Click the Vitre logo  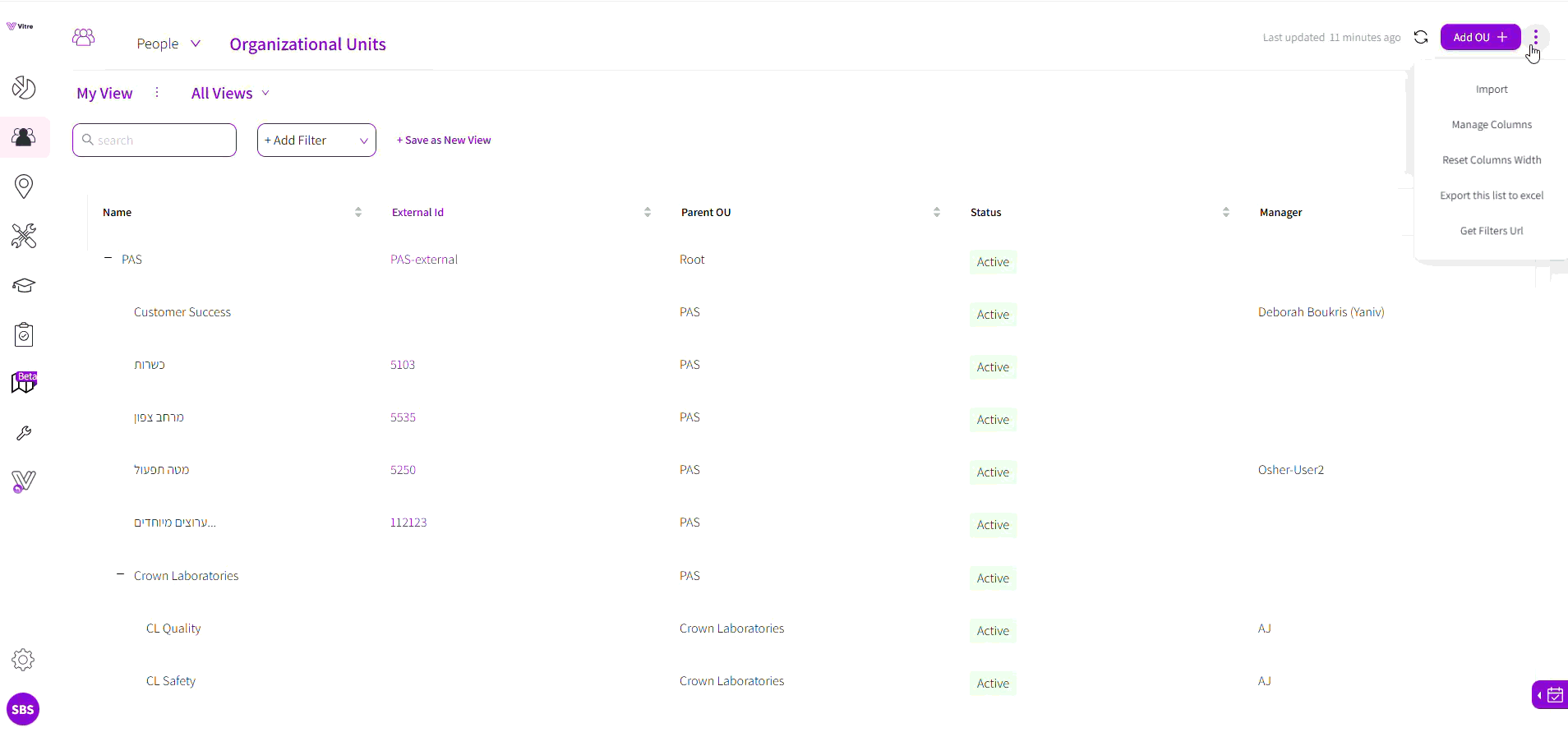click(20, 26)
